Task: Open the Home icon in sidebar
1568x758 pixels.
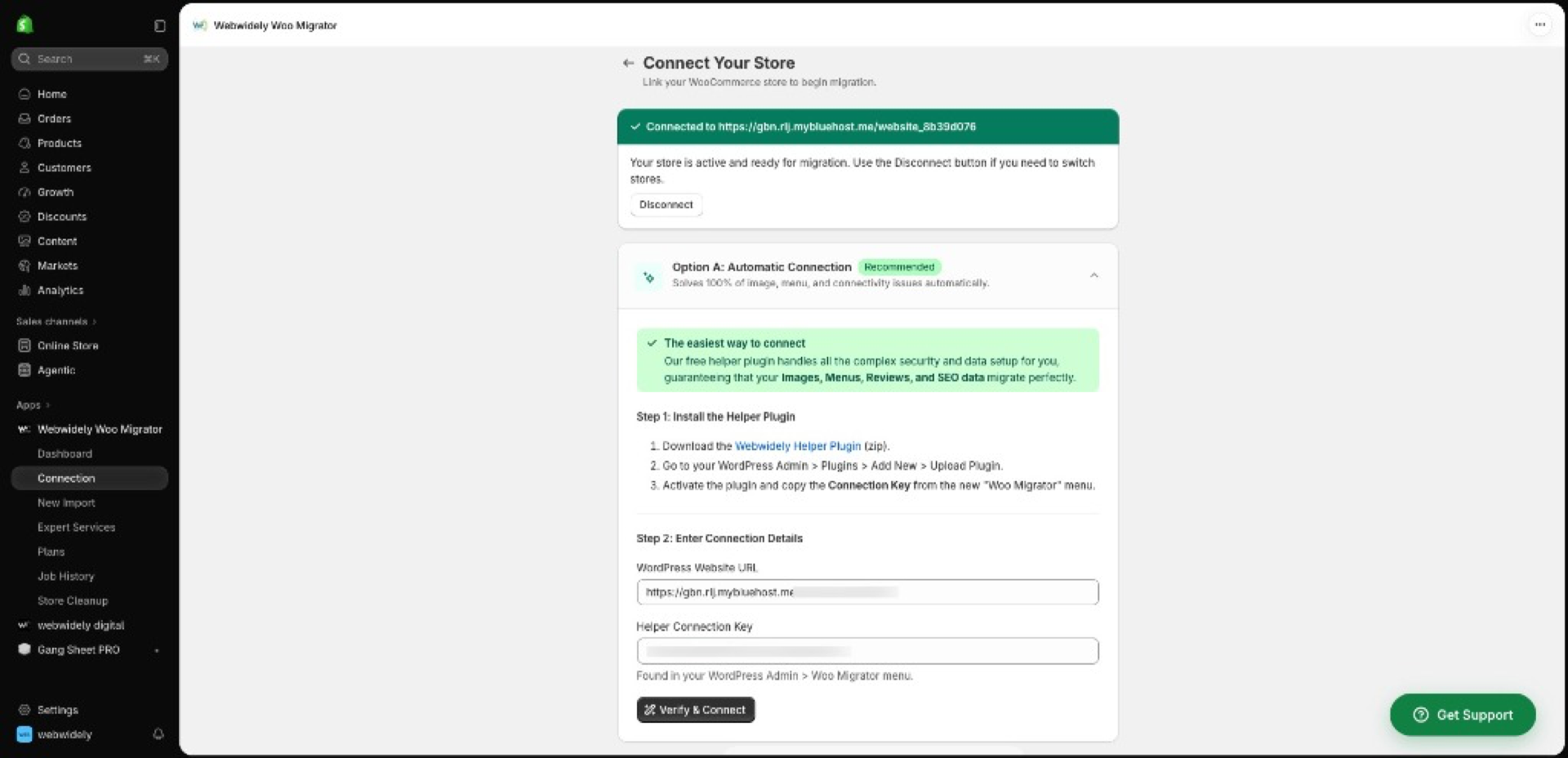Action: coord(24,94)
